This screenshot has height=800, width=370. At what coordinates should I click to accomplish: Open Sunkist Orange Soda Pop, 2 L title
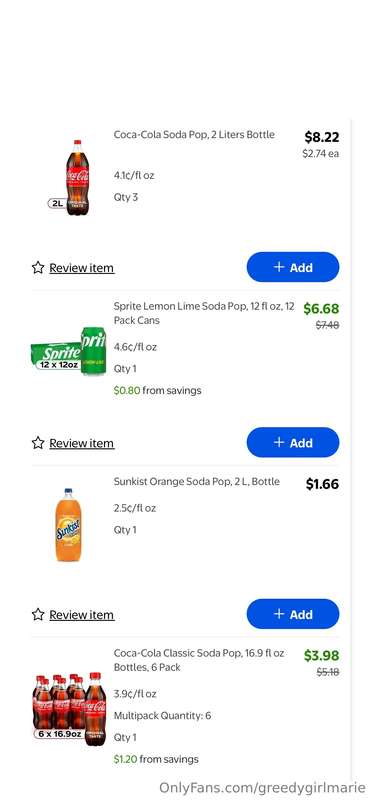click(196, 481)
